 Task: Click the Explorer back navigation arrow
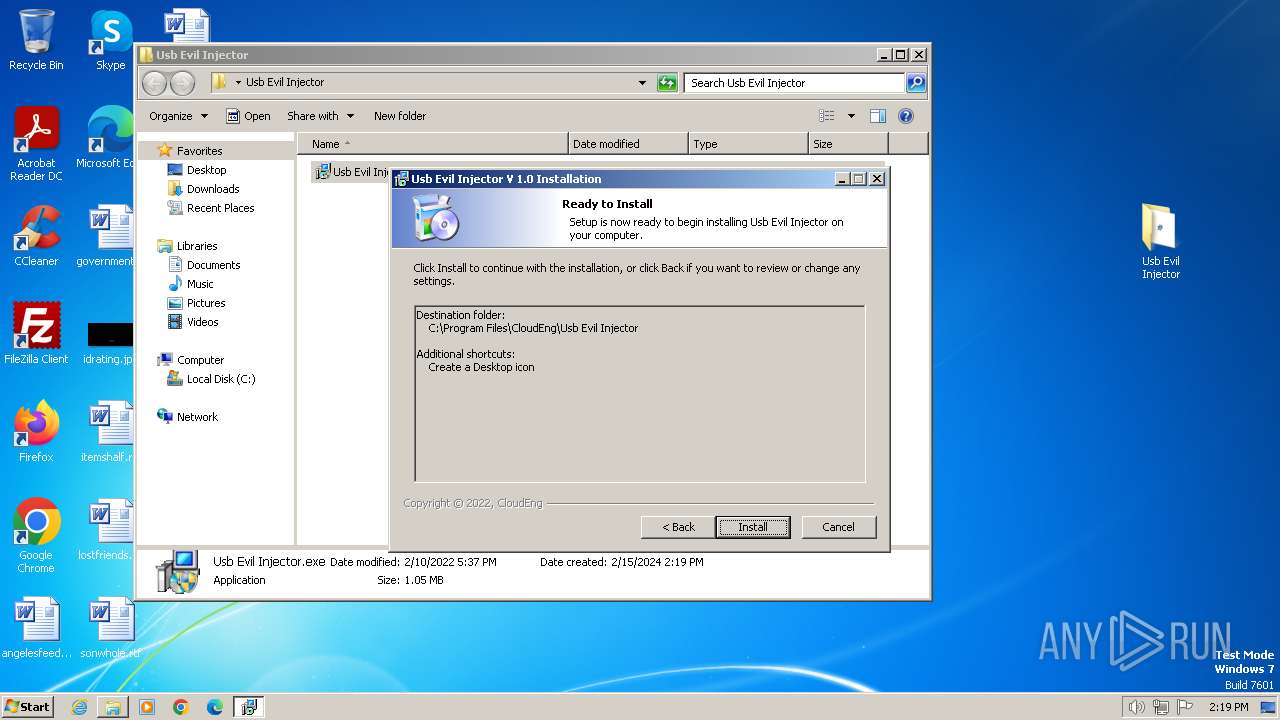coord(154,83)
